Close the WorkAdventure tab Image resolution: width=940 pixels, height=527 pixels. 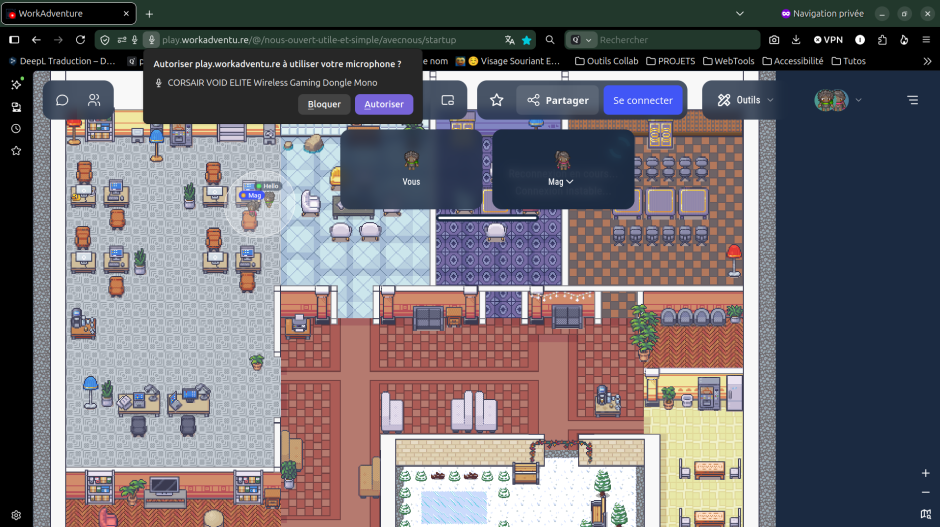click(x=126, y=13)
